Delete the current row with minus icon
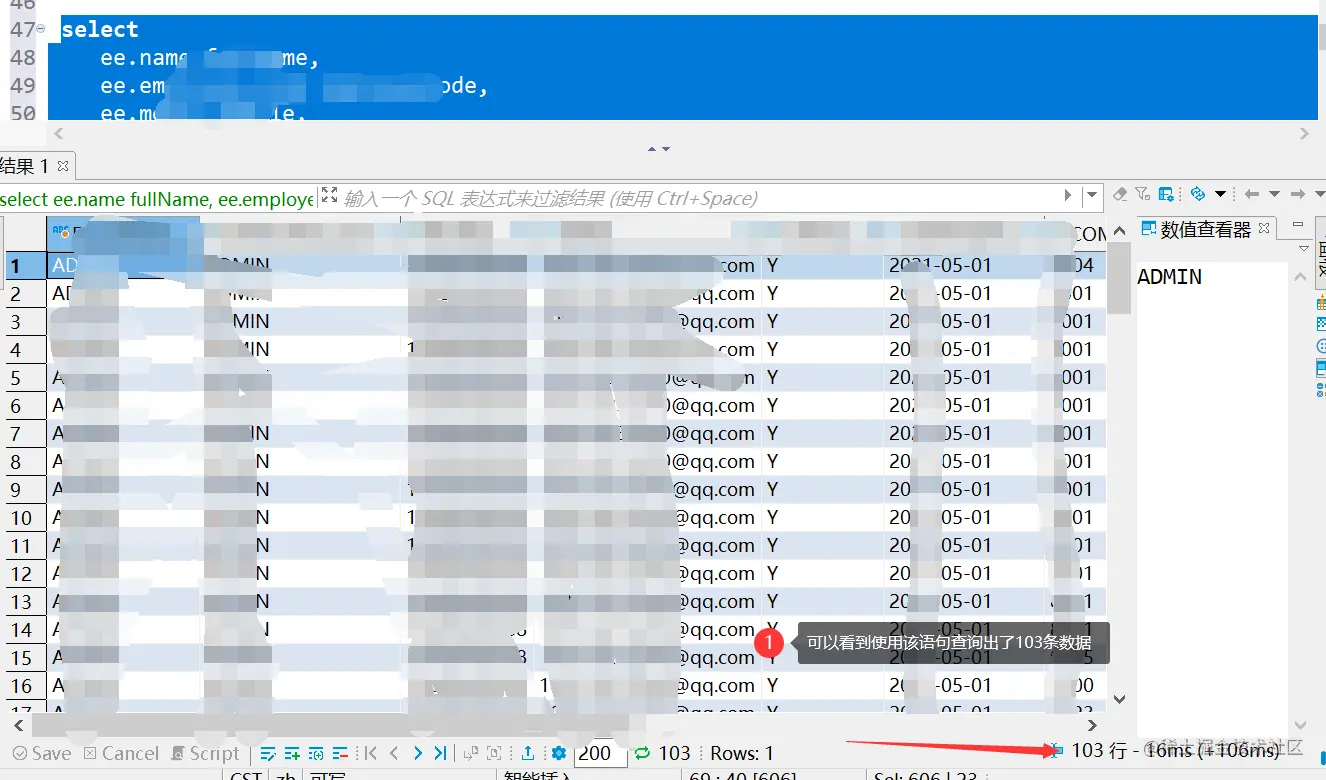This screenshot has height=780, width=1326. [x=340, y=753]
